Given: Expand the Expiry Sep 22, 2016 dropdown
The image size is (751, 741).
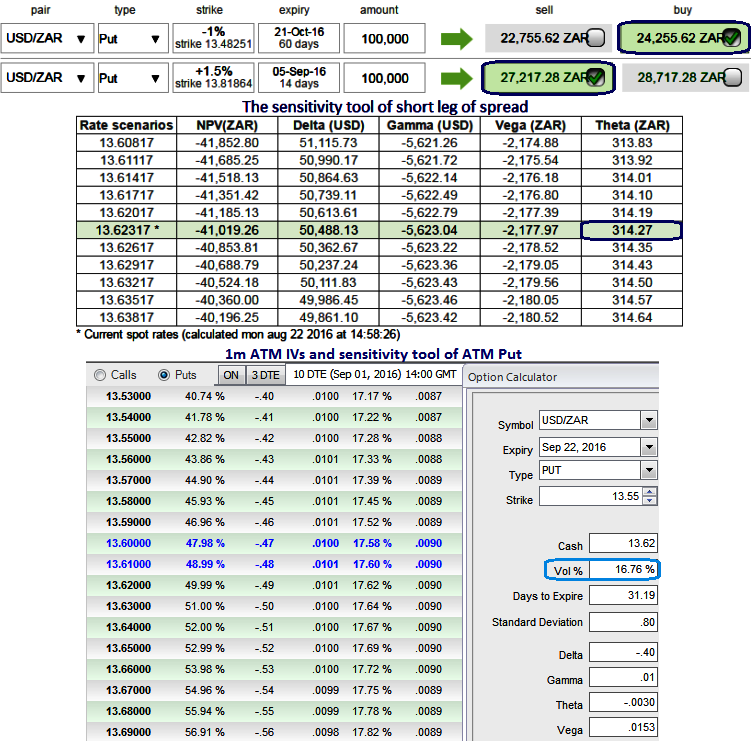Looking at the screenshot, I should pos(650,446).
